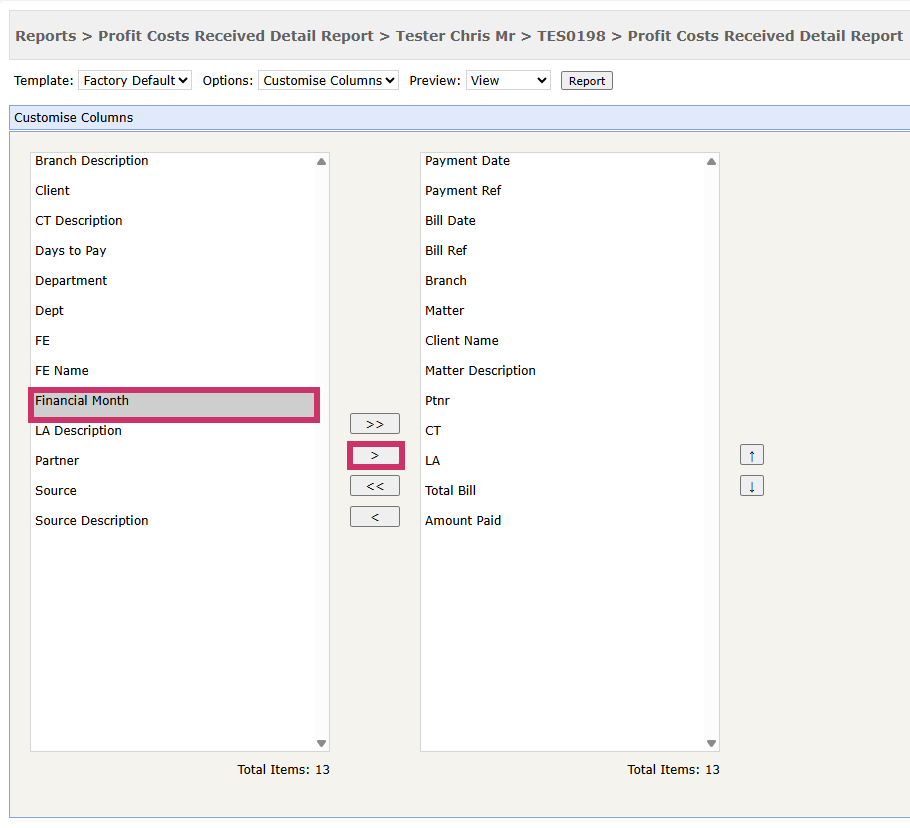Move selected column down with down arrow

click(x=752, y=486)
